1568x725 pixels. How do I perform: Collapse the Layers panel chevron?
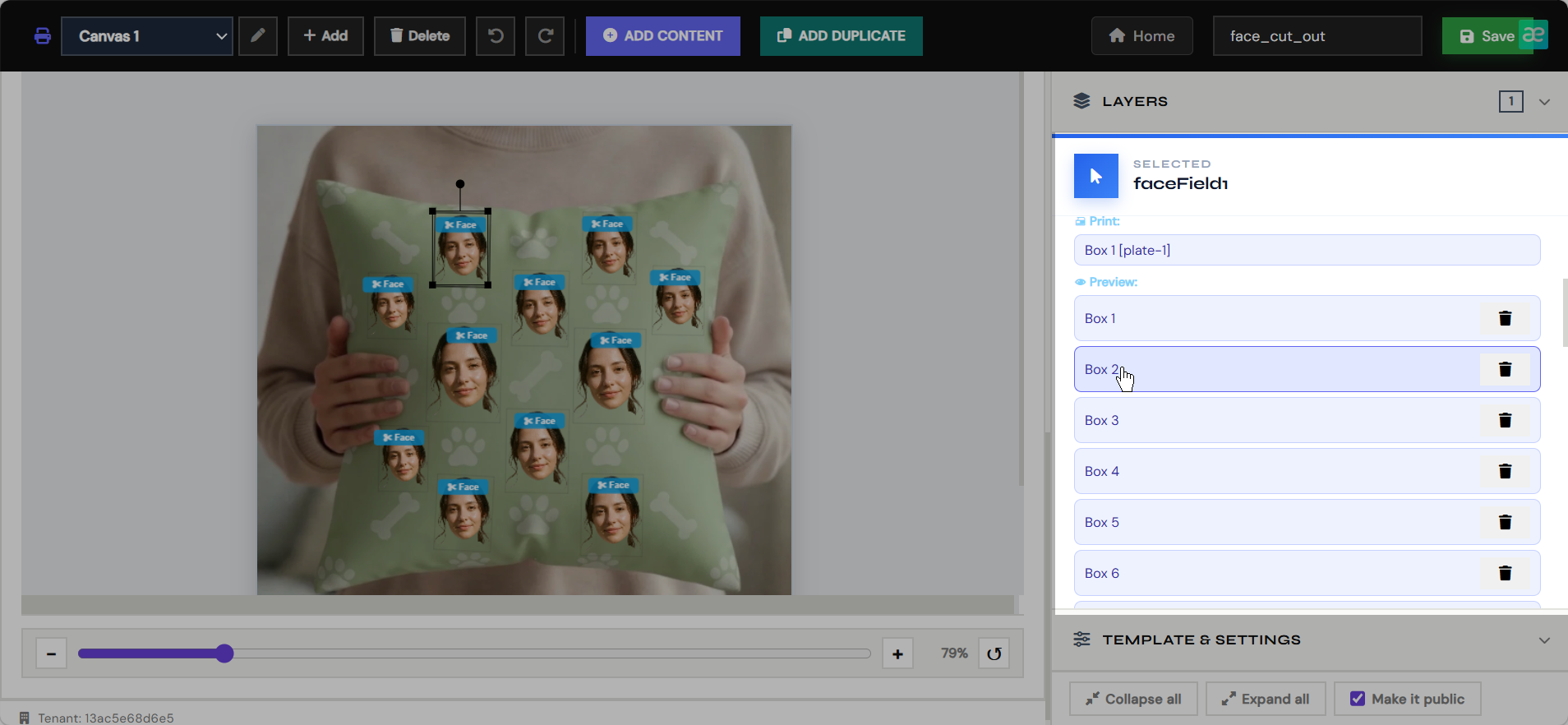coord(1544,102)
